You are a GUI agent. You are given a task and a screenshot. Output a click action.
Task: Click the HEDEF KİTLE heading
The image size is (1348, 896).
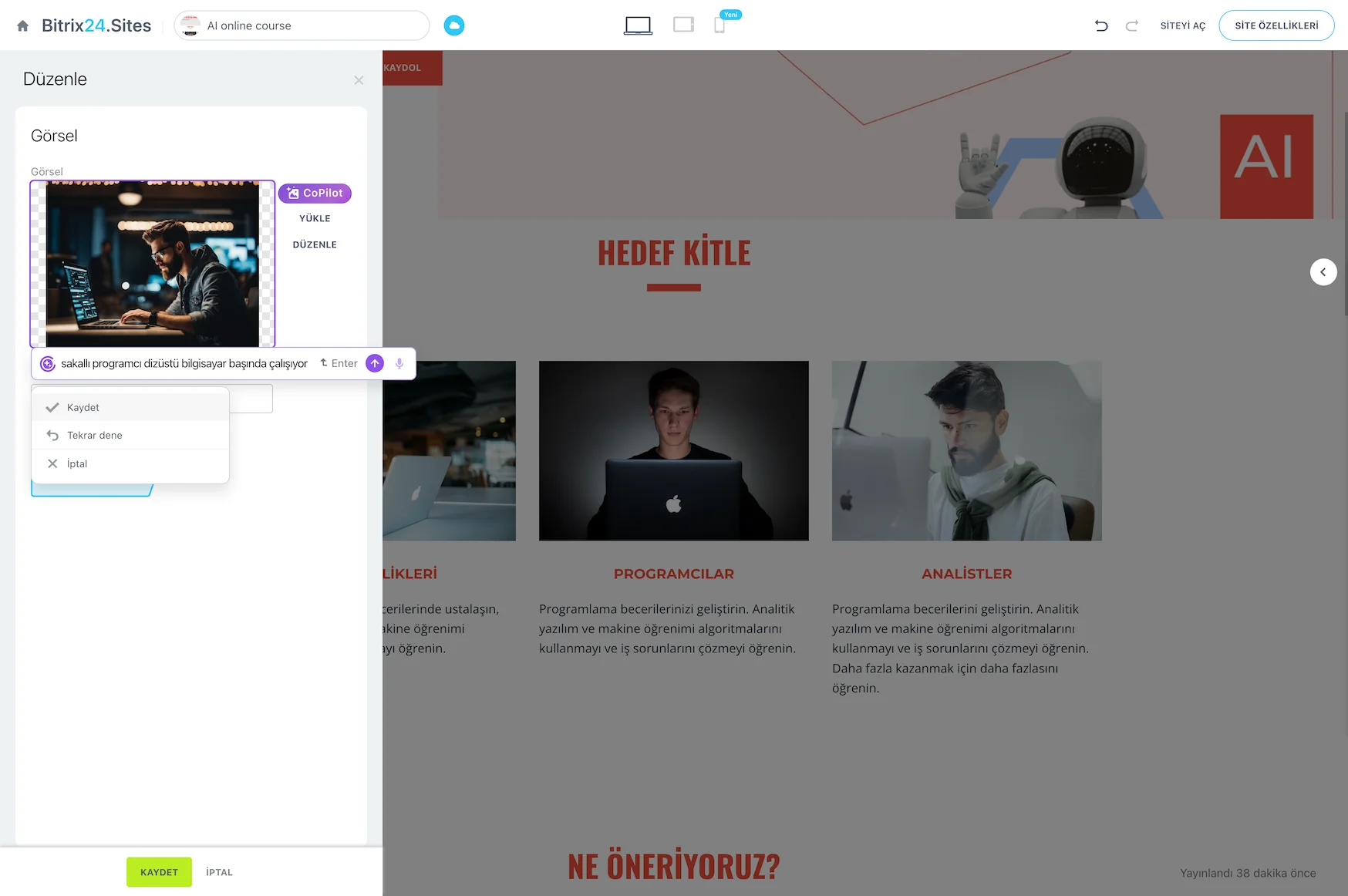click(674, 254)
